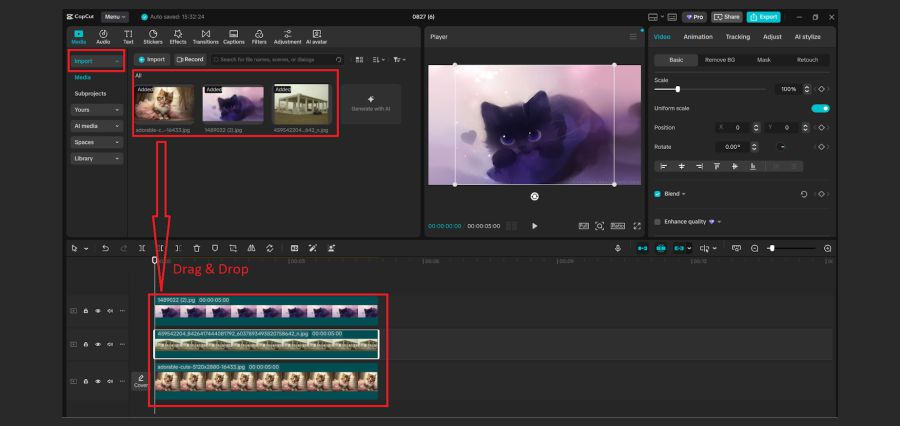Switch to the Animation tab
This screenshot has height=426, width=900.
tap(698, 37)
